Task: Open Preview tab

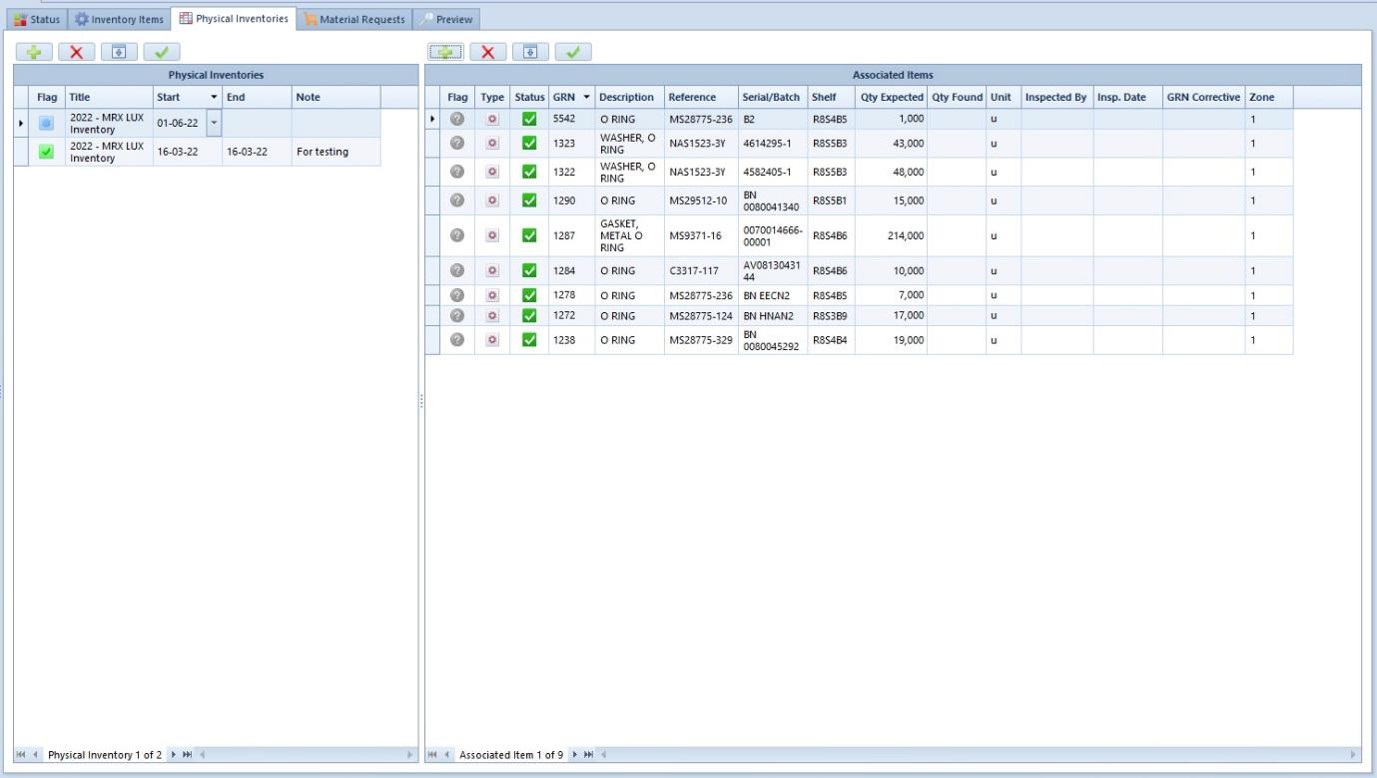Action: coord(446,19)
